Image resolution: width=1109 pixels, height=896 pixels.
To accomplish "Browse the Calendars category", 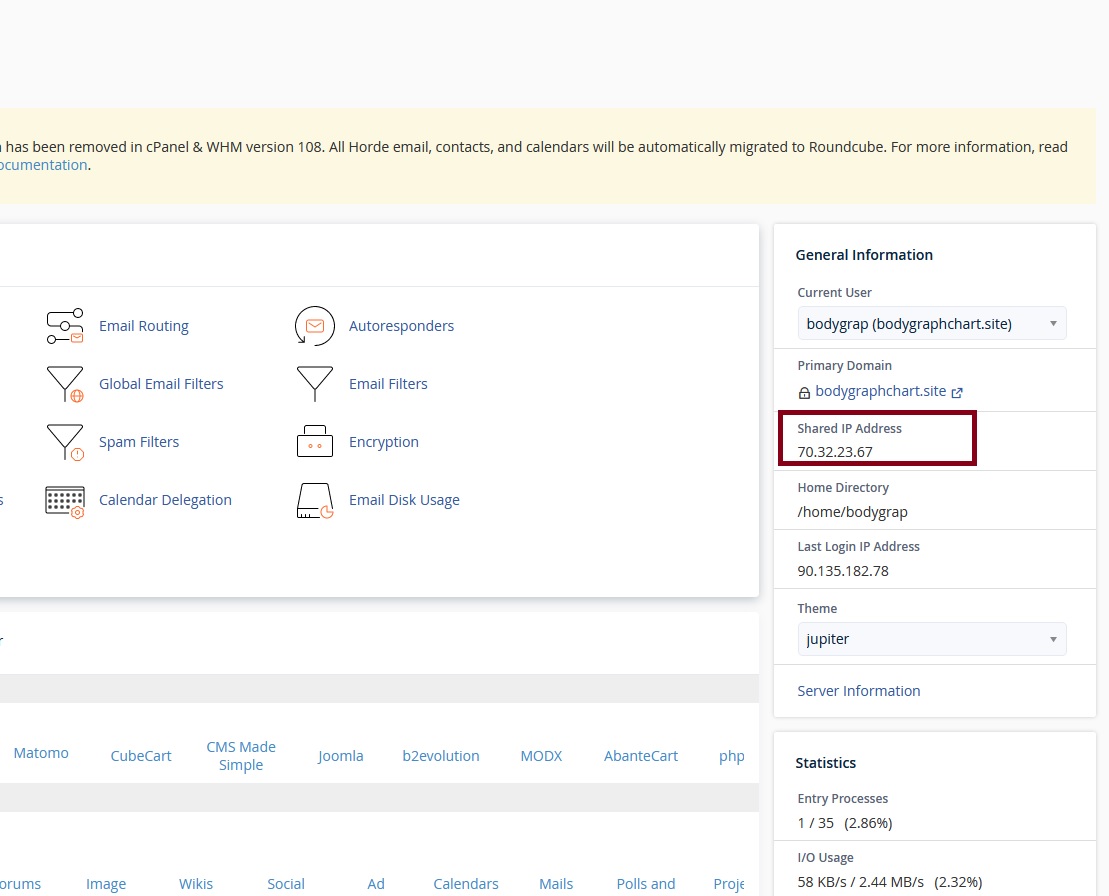I will point(466,884).
